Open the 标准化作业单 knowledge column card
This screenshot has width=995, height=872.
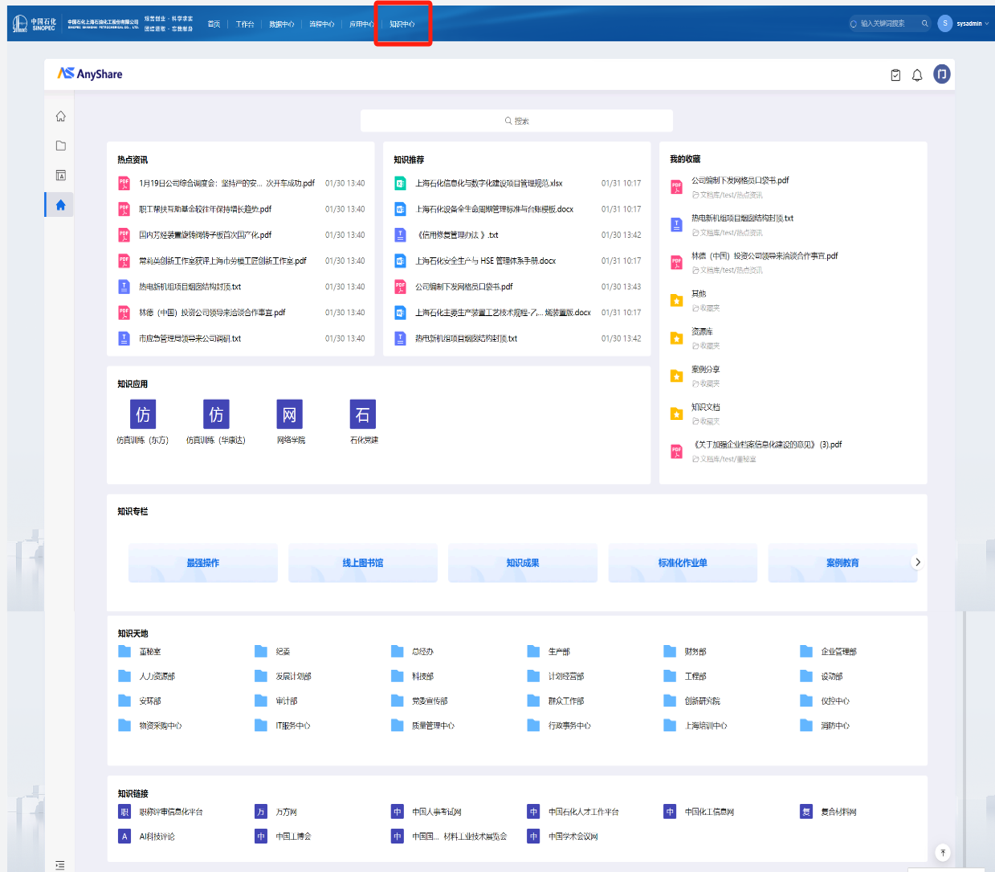point(682,563)
